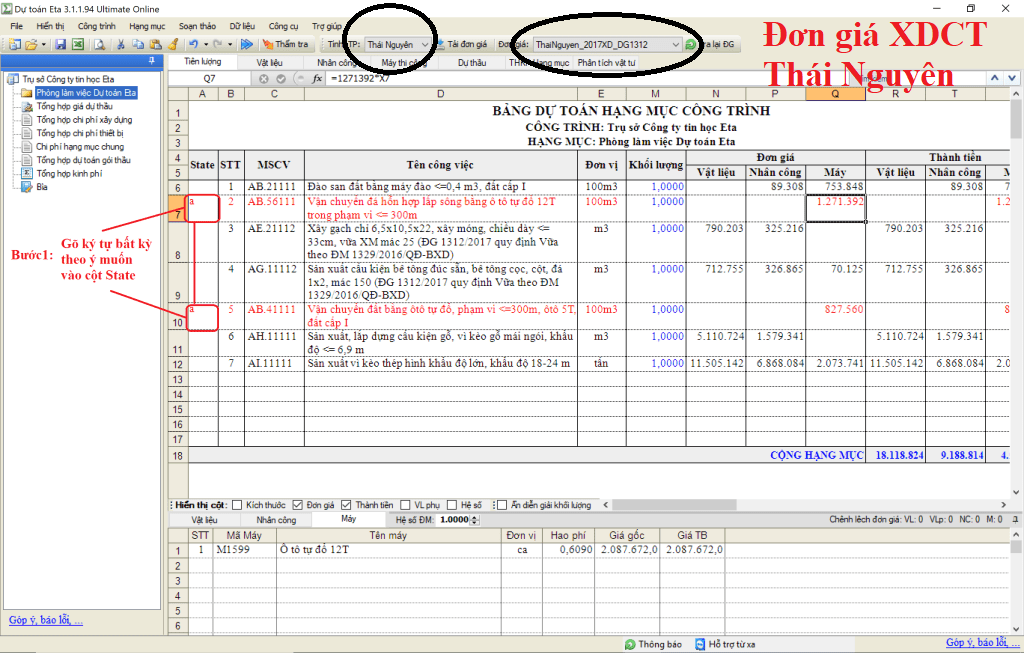
Task: Select Tổng hợp kinh phí in tree
Action: coord(69,173)
